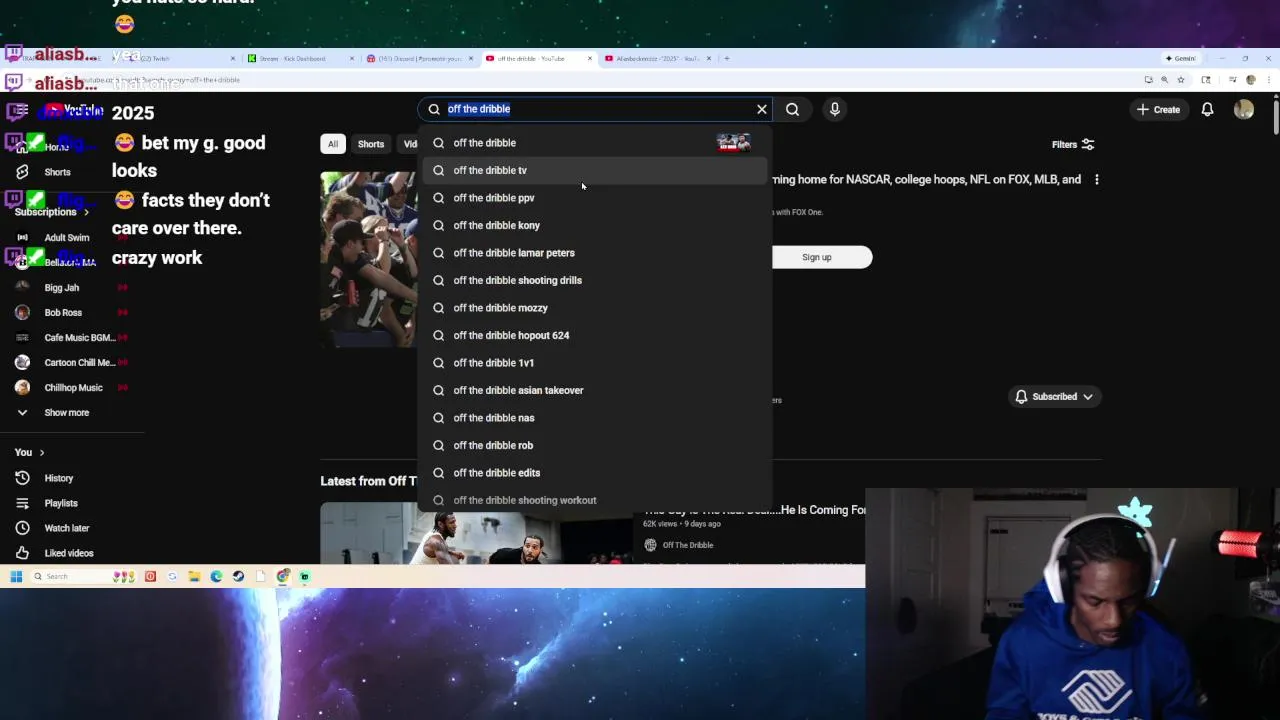Pick suggestion 'off the dribble edits'
Viewport: 1280px width, 720px height.
[595, 473]
